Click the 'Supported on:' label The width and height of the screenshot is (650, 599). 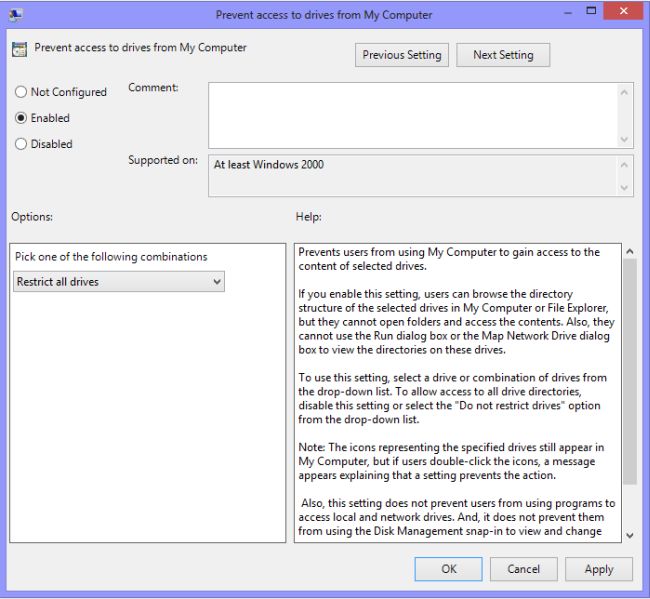(x=163, y=160)
